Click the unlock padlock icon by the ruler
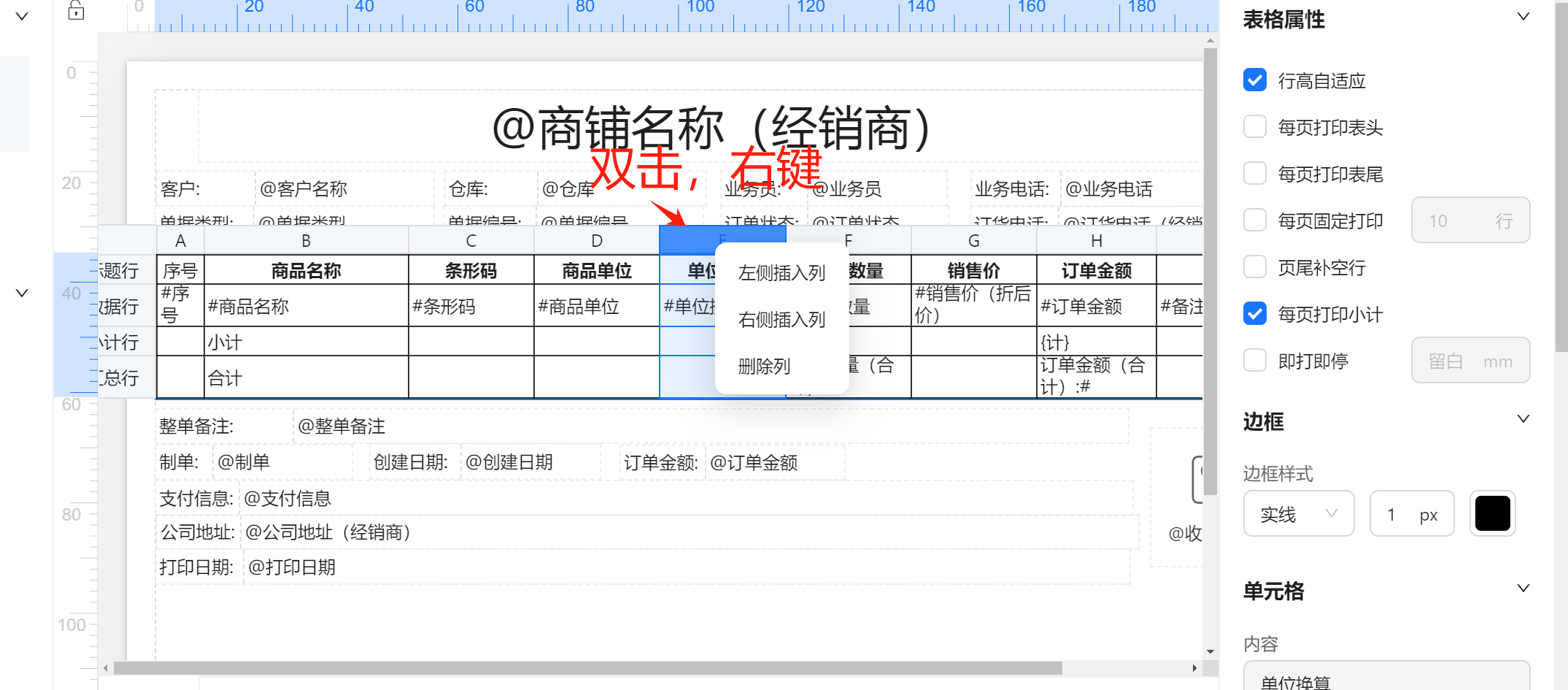The height and width of the screenshot is (690, 1568). point(76,10)
